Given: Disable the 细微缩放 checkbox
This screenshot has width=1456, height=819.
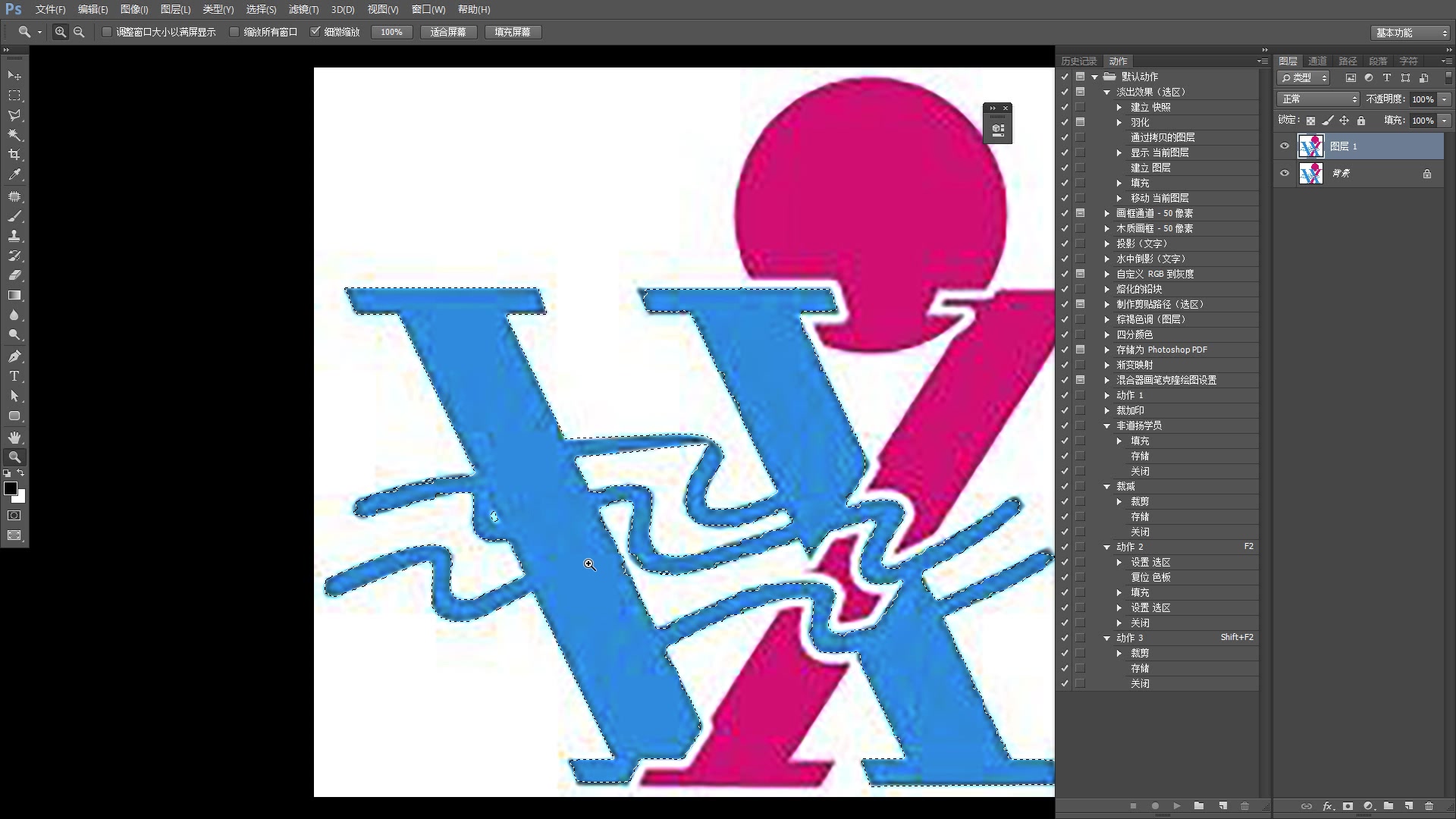Looking at the screenshot, I should [x=317, y=32].
